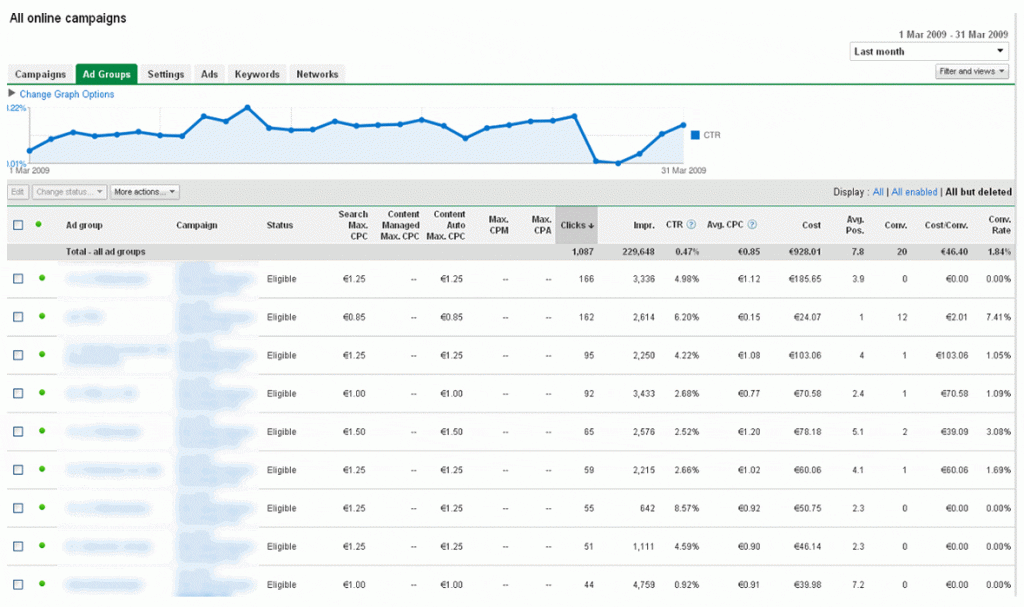Go to the Ads tab

pyautogui.click(x=210, y=74)
